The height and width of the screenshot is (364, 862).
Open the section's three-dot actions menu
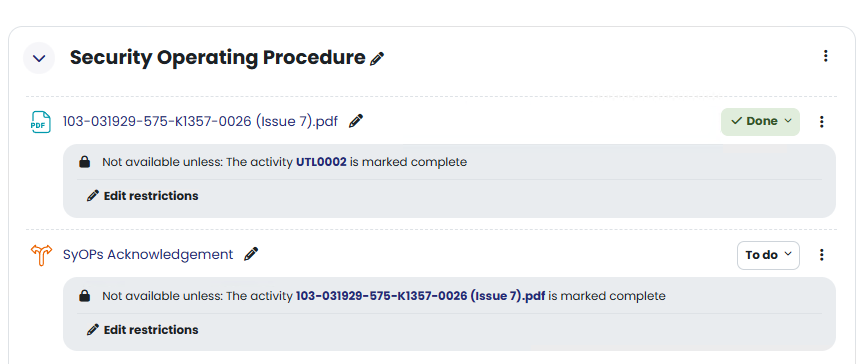(x=825, y=56)
